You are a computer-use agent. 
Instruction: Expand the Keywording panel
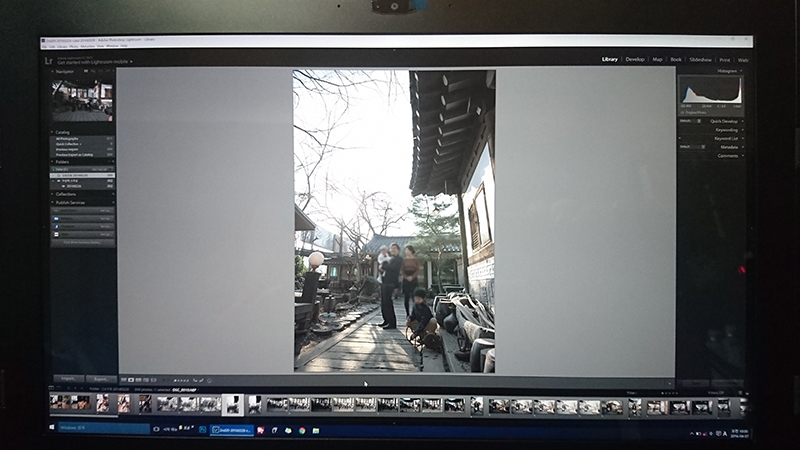tap(726, 129)
